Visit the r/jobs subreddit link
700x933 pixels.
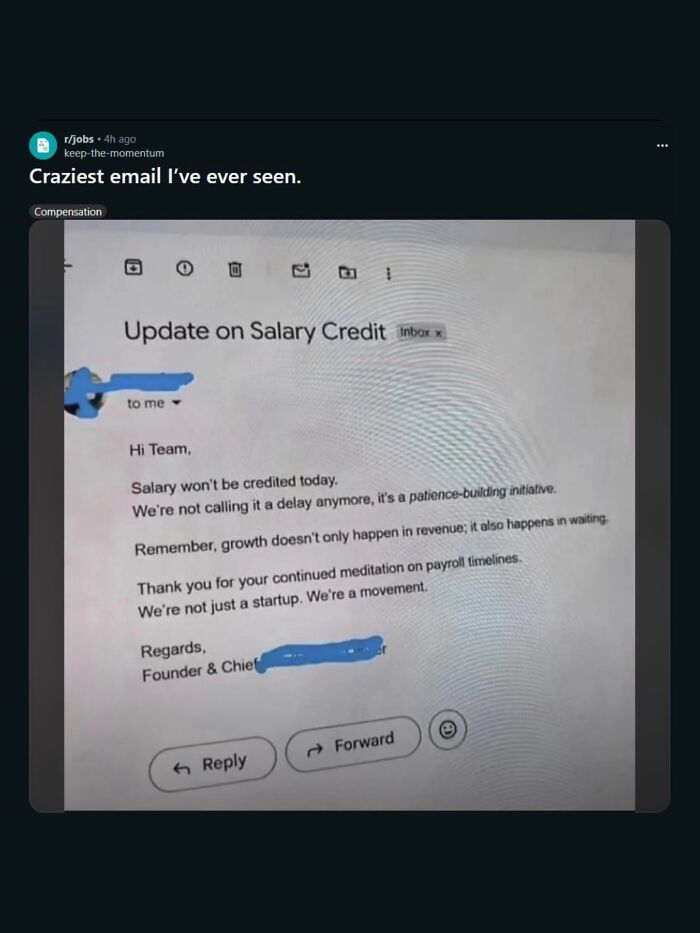[x=79, y=139]
